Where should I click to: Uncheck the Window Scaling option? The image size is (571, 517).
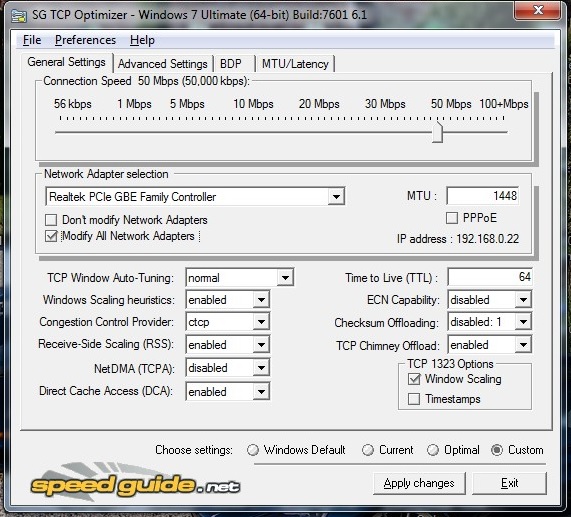click(414, 379)
